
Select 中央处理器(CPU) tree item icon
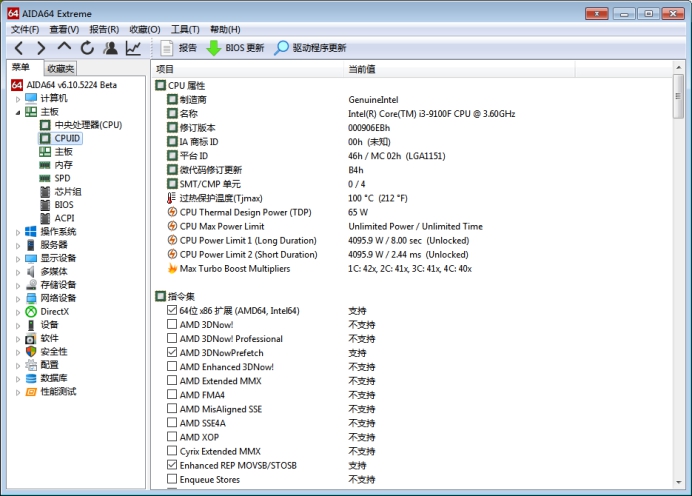45,125
